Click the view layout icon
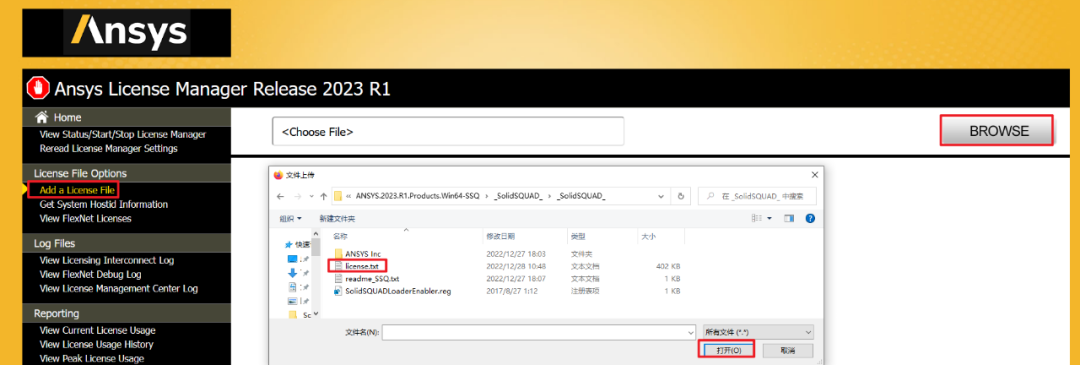The image size is (1080, 365). click(756, 218)
